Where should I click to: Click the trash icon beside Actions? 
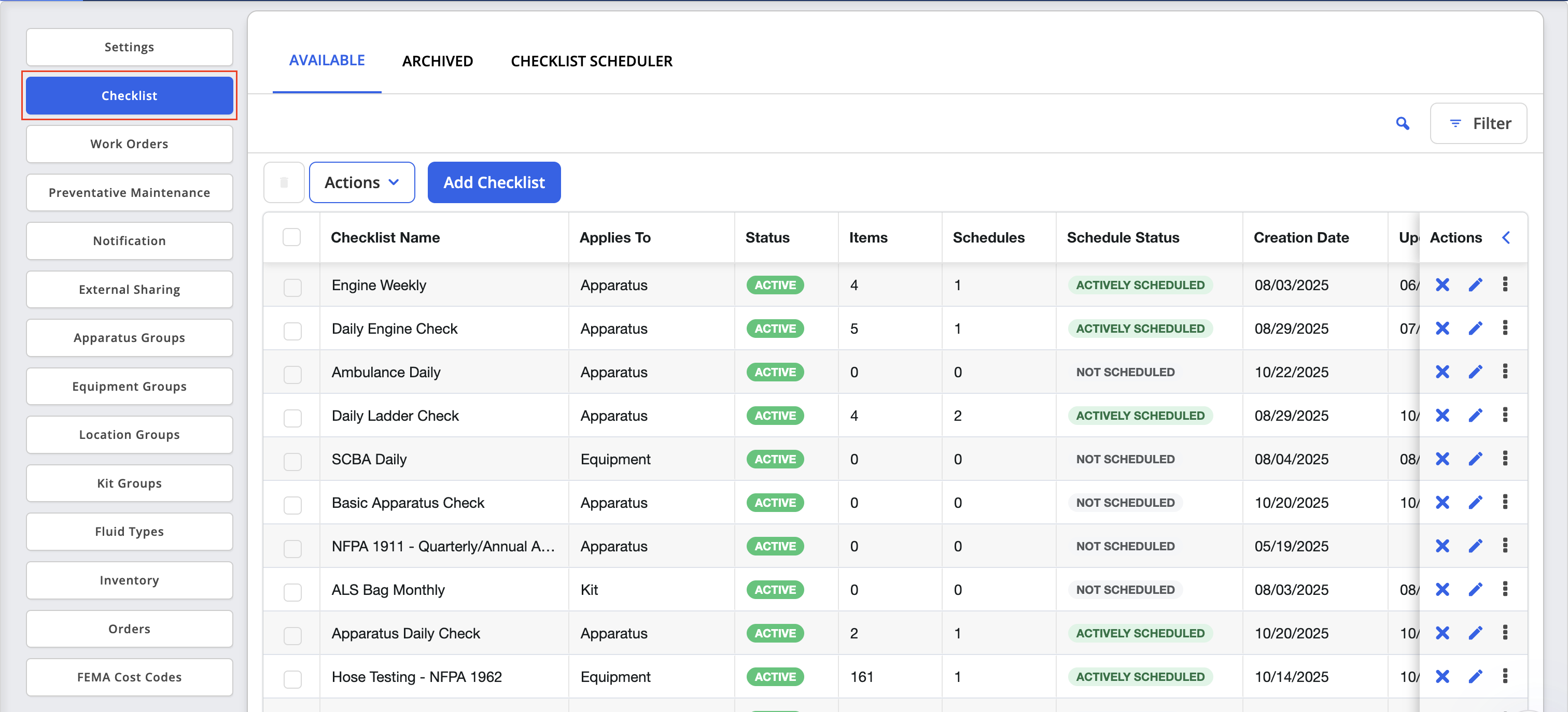click(x=284, y=182)
